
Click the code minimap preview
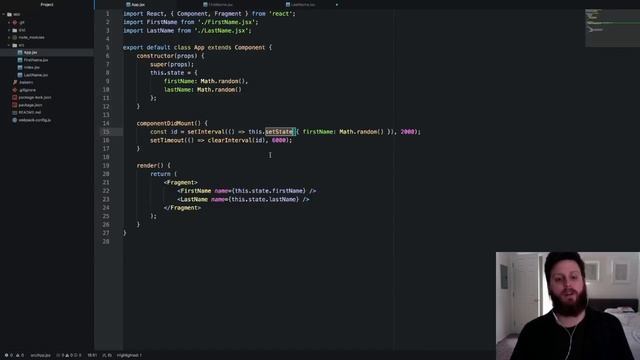(612, 28)
